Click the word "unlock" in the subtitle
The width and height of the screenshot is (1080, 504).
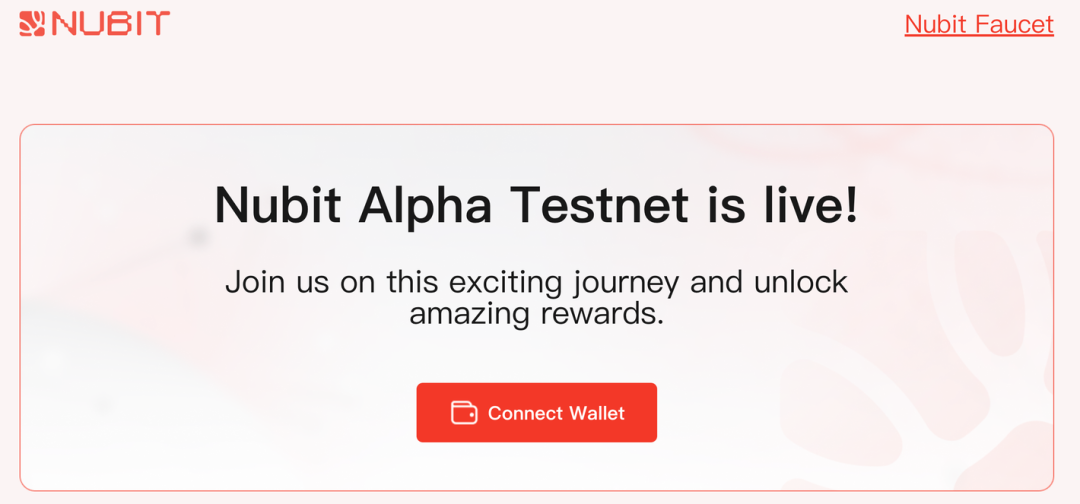click(800, 282)
